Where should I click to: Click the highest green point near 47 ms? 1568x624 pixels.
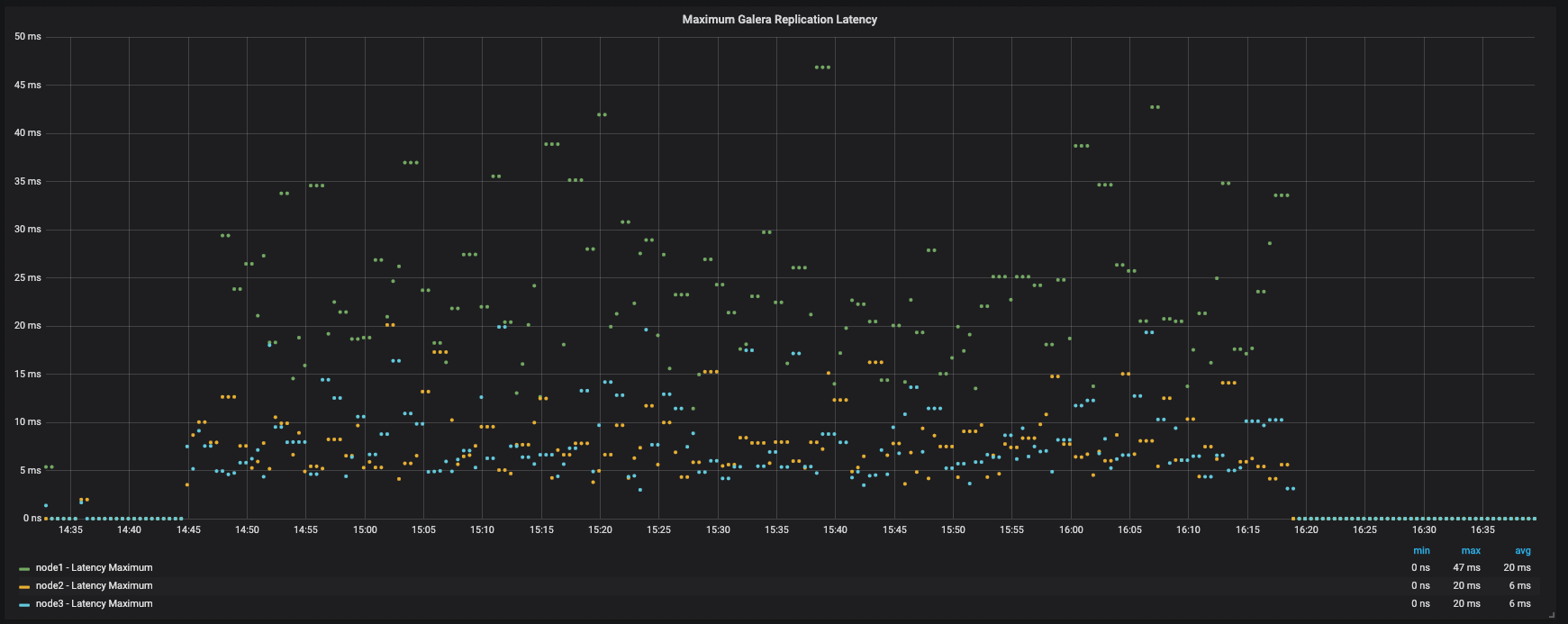822,68
